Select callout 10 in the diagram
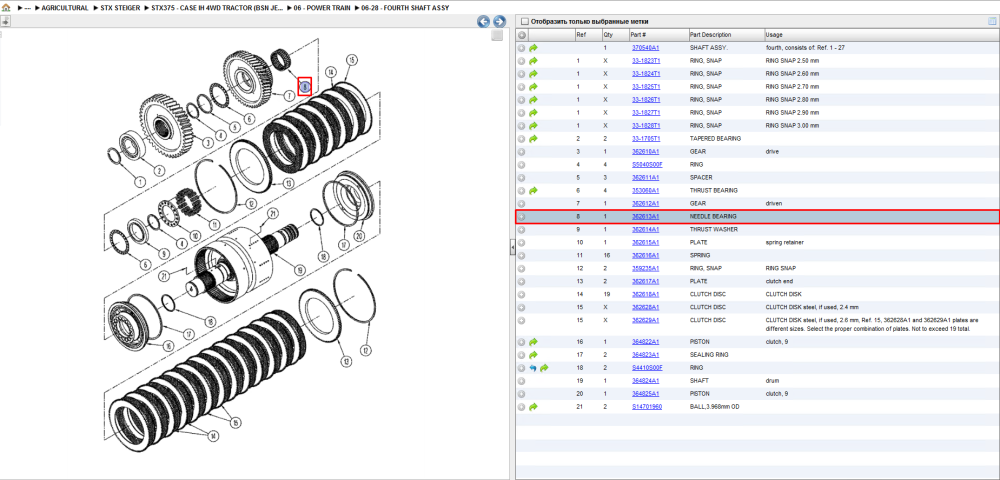 pos(196,236)
